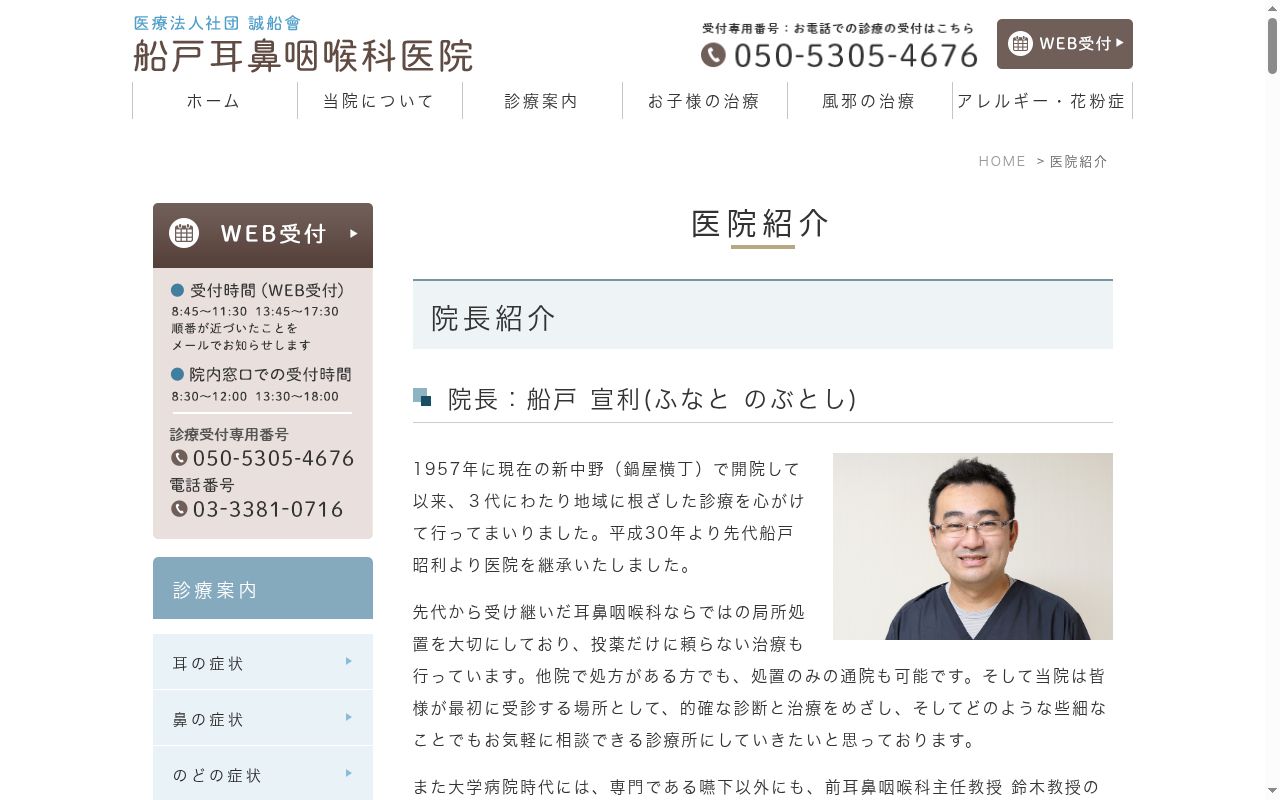Open the ホーム menu item
The image size is (1280, 800).
(x=214, y=101)
